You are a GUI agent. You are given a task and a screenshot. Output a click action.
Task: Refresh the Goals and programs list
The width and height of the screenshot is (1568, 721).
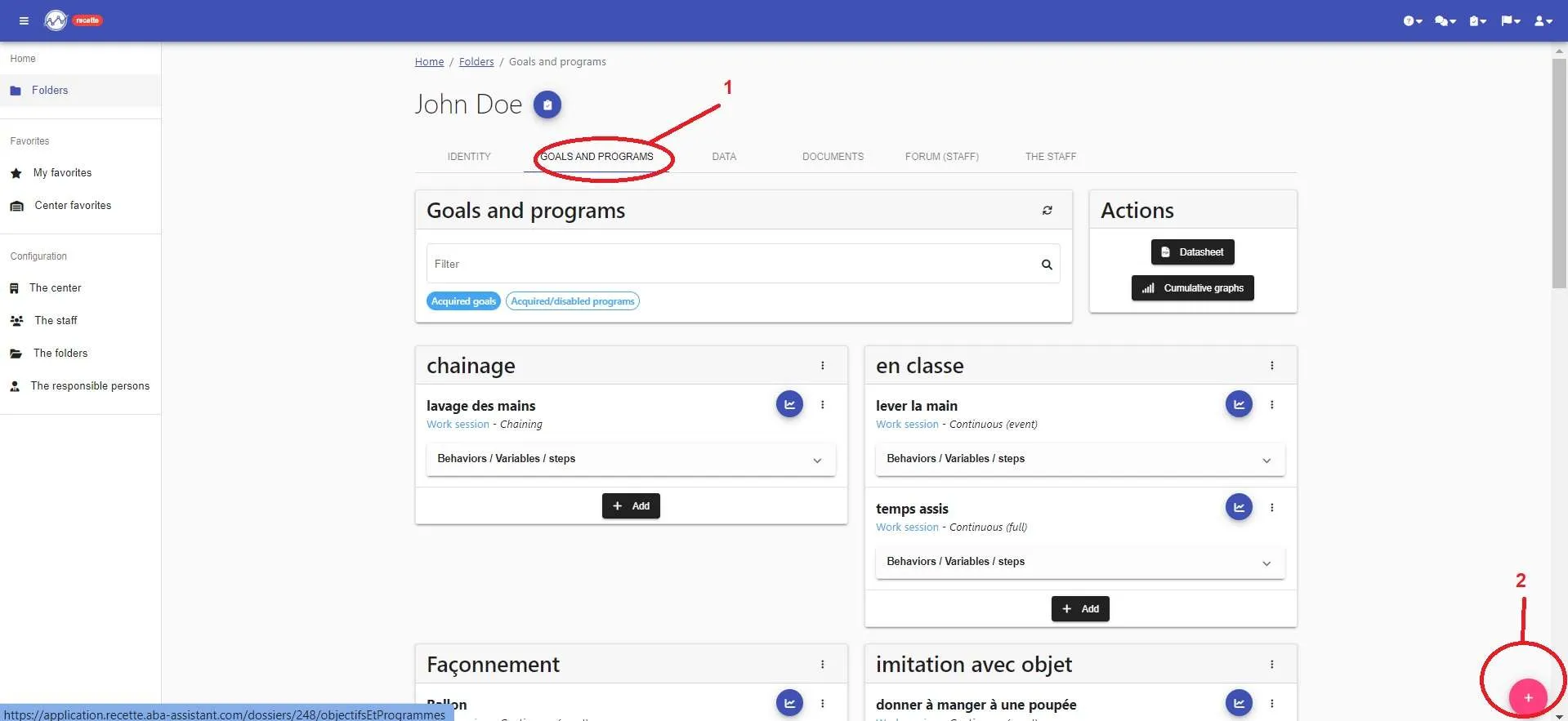click(1047, 211)
